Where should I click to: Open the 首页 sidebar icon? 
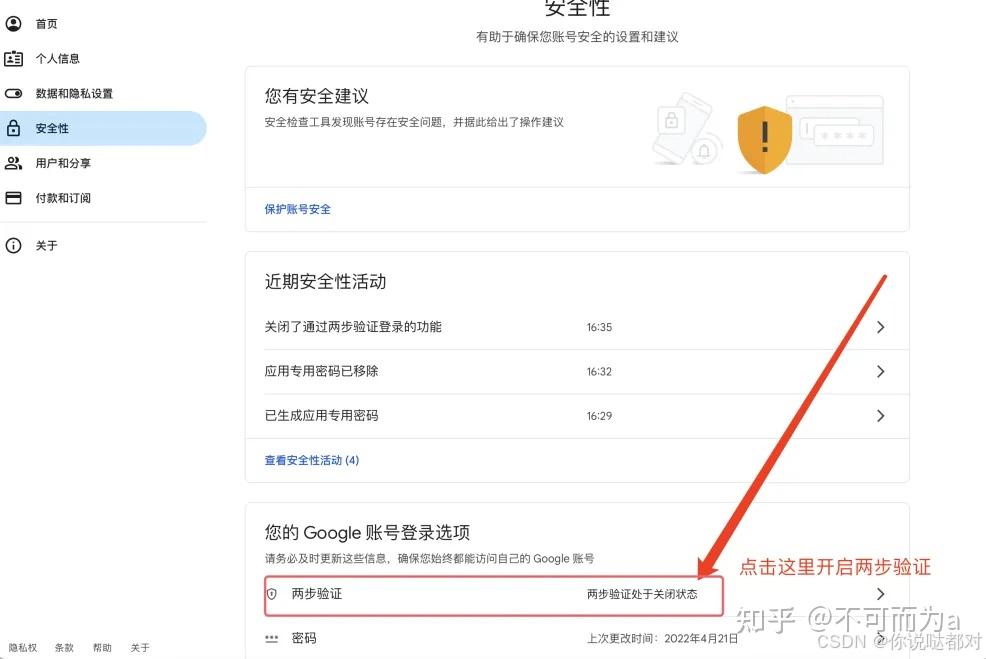click(x=13, y=23)
